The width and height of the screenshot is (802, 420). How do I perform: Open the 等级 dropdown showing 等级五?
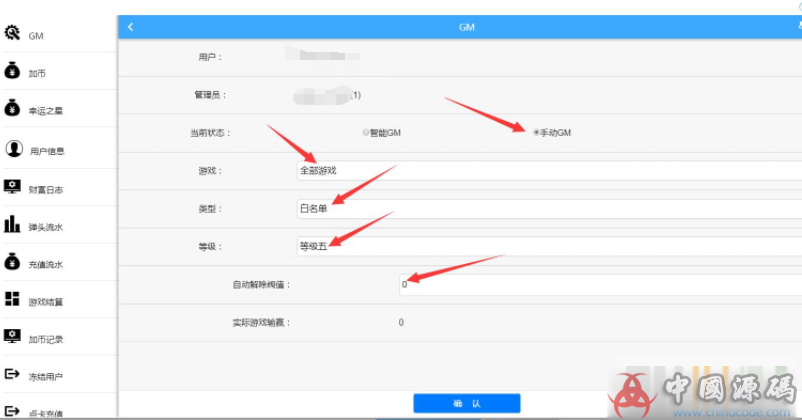[x=549, y=247]
